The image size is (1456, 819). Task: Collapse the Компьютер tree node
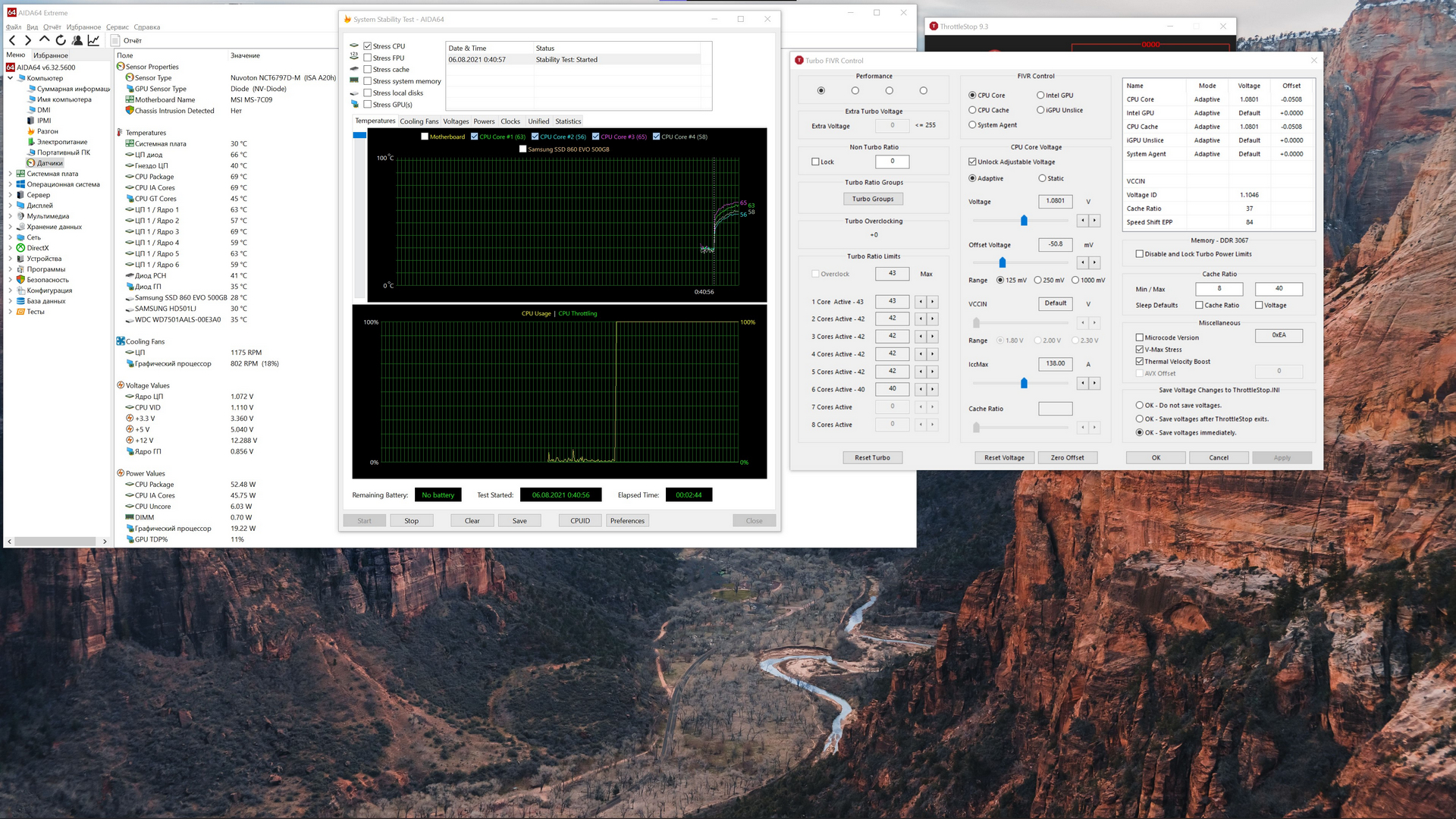point(10,78)
